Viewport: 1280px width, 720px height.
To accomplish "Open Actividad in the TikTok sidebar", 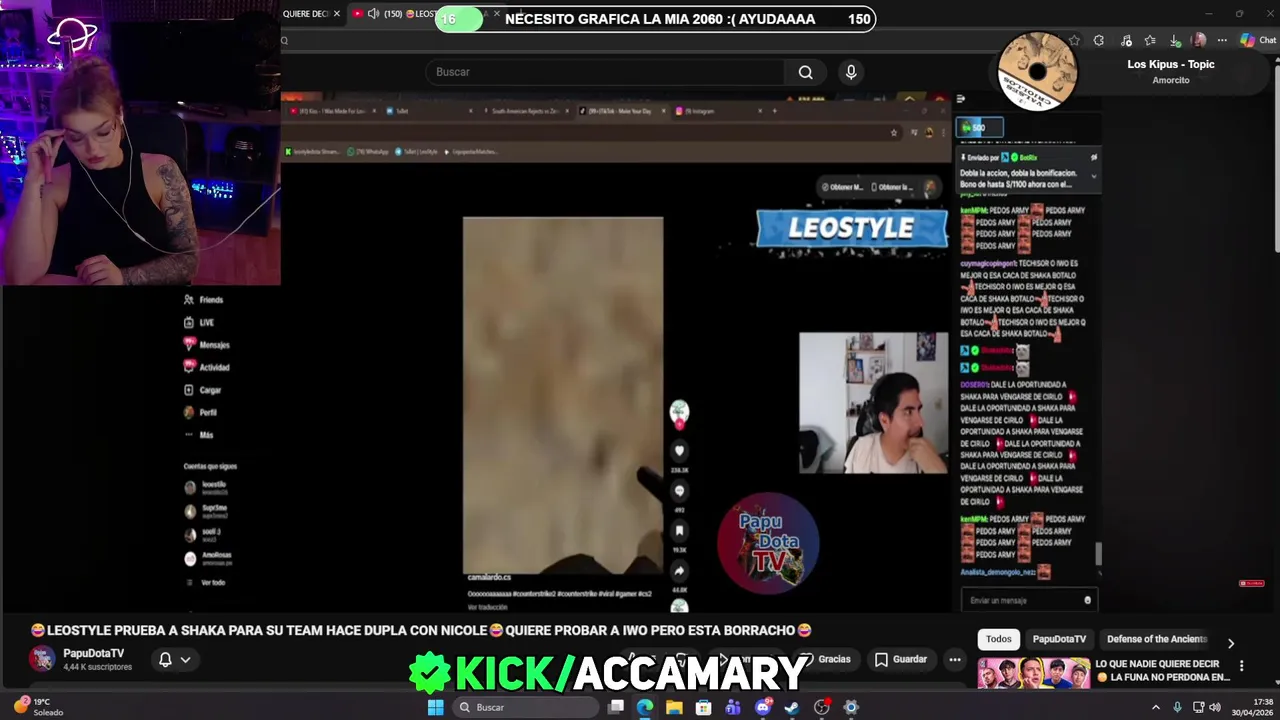I will click(x=207, y=367).
